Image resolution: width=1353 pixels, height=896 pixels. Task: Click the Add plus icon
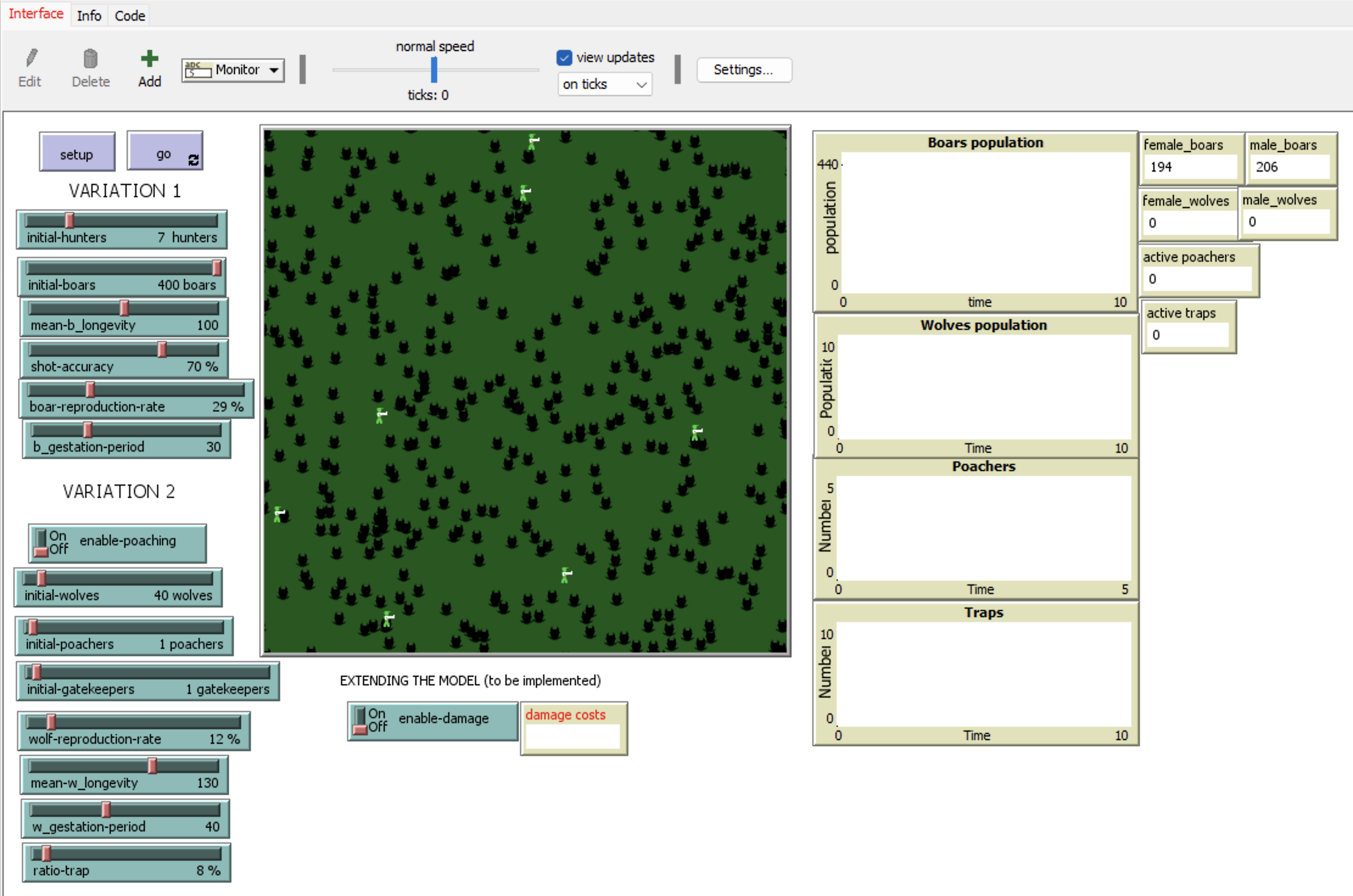click(148, 60)
